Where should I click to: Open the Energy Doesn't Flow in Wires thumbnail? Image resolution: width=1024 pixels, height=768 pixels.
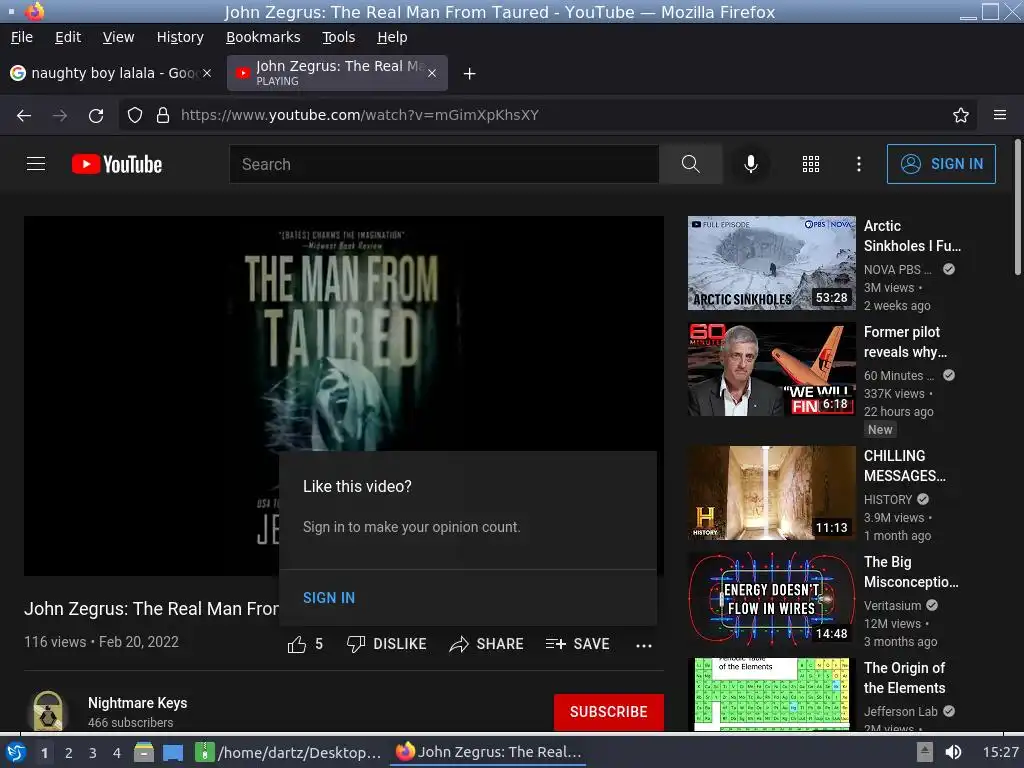point(771,599)
